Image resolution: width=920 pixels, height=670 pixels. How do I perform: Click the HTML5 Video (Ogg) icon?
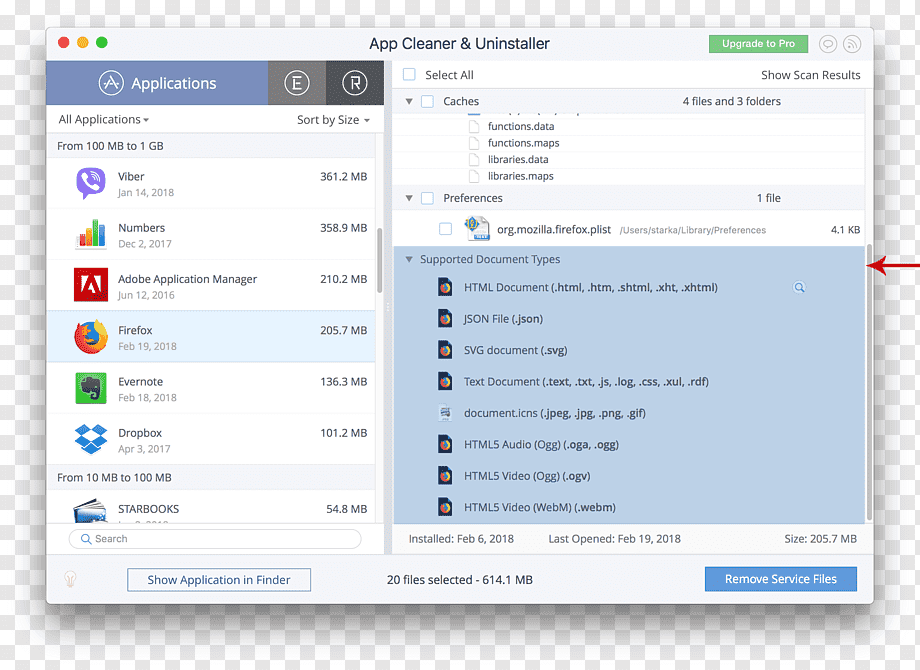[x=445, y=476]
